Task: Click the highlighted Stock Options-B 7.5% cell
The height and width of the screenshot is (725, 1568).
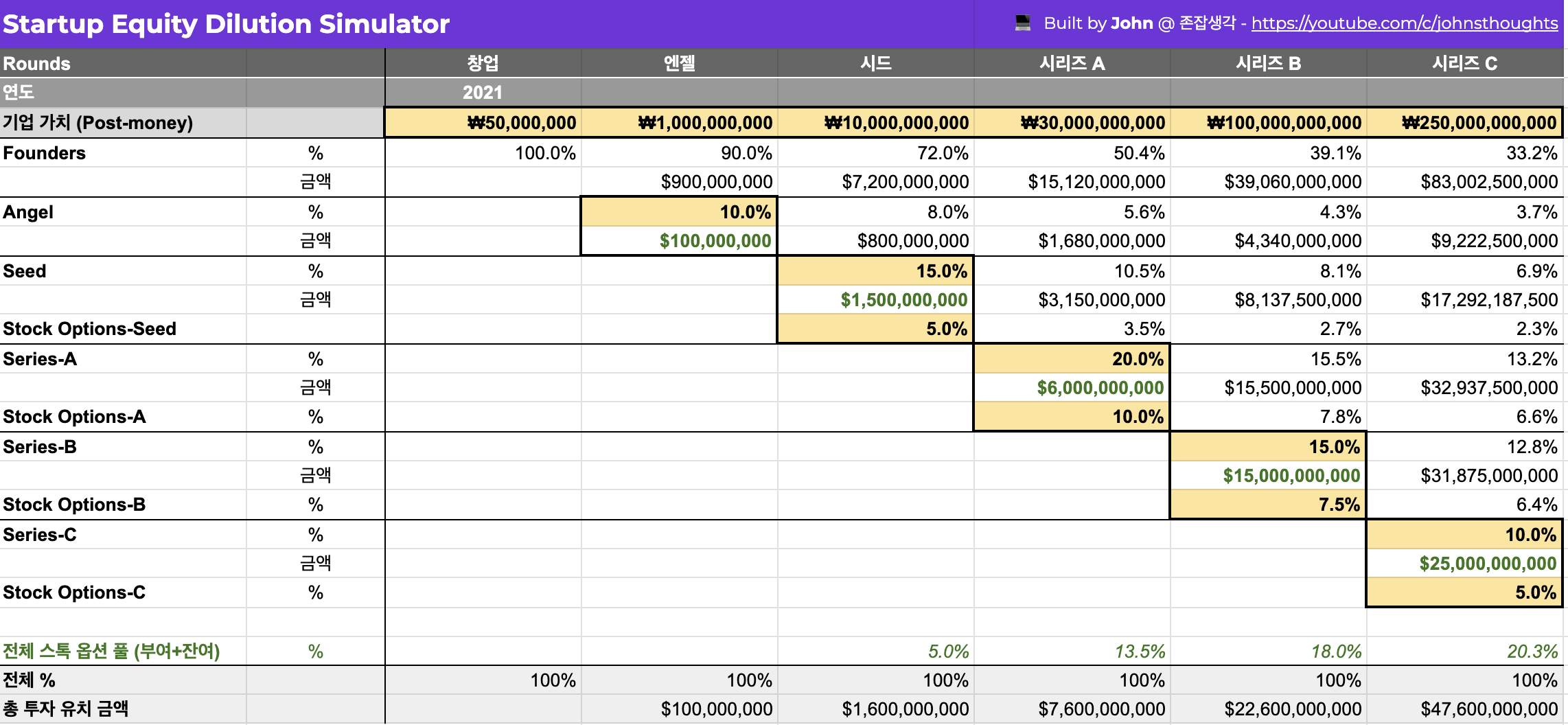Action: coord(1268,505)
